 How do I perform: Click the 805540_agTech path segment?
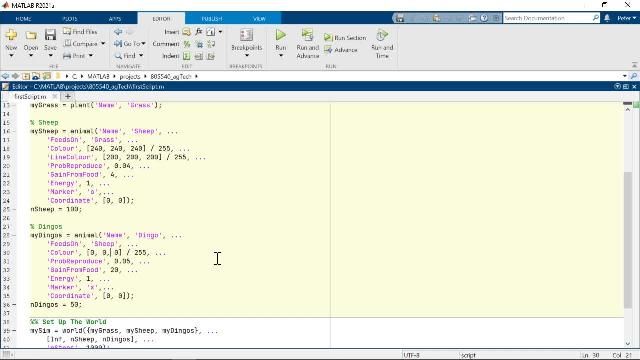click(x=171, y=76)
